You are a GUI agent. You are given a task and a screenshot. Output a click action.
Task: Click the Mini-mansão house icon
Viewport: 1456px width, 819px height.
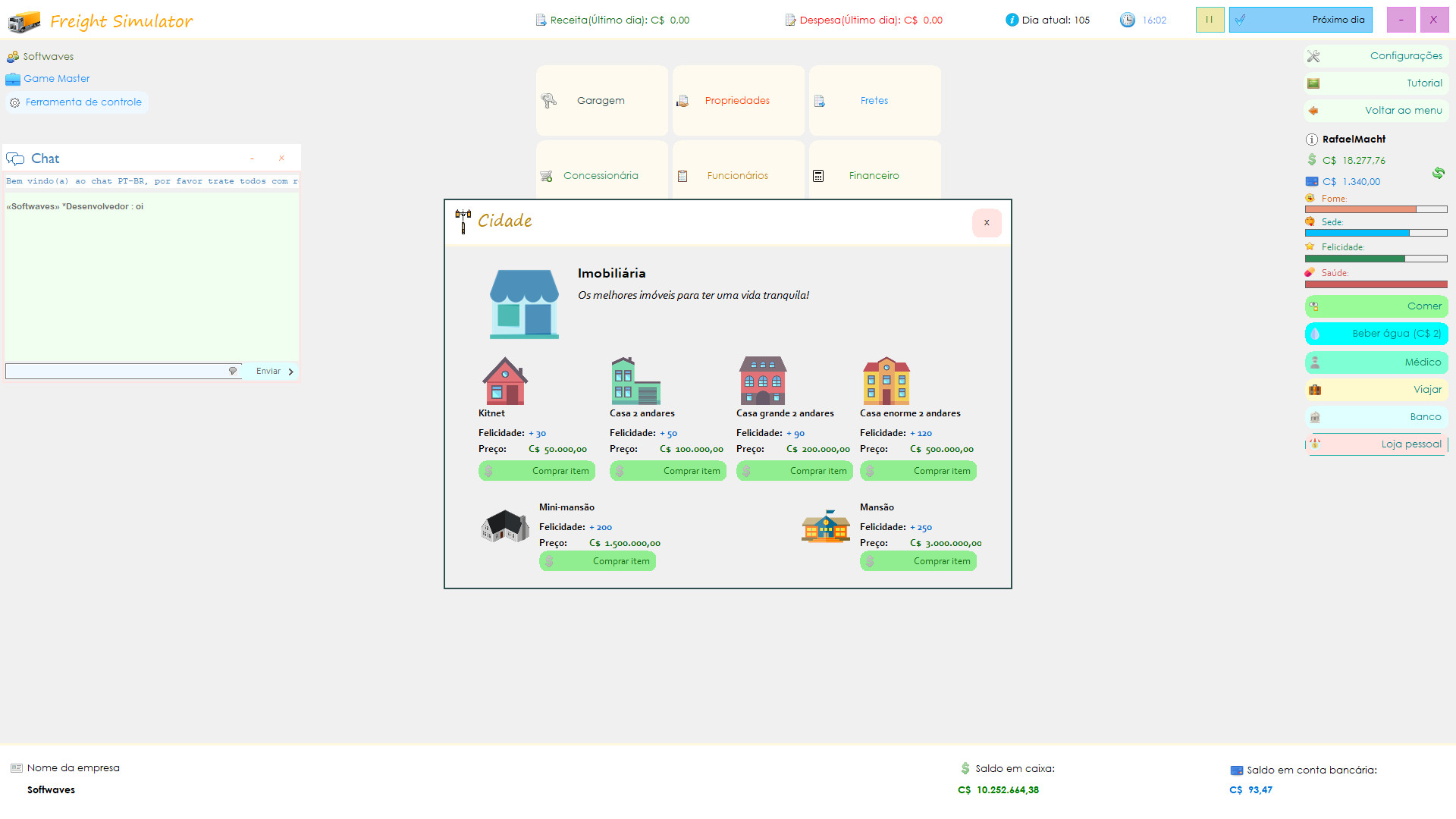(505, 526)
